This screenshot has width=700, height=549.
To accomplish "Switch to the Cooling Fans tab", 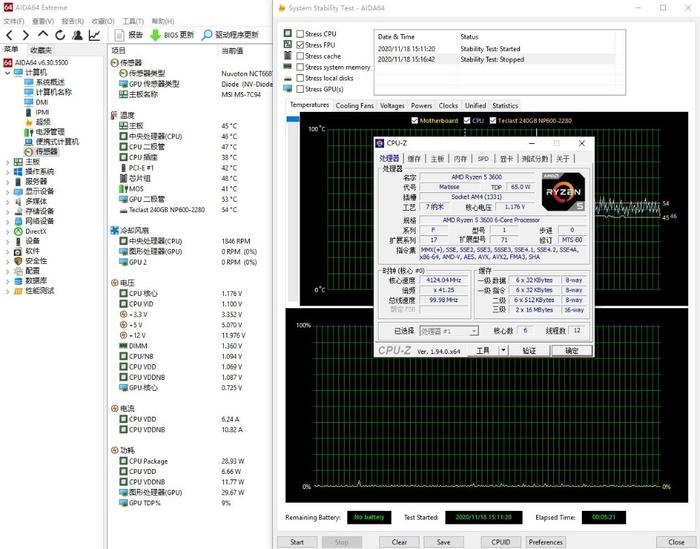I will tap(354, 106).
